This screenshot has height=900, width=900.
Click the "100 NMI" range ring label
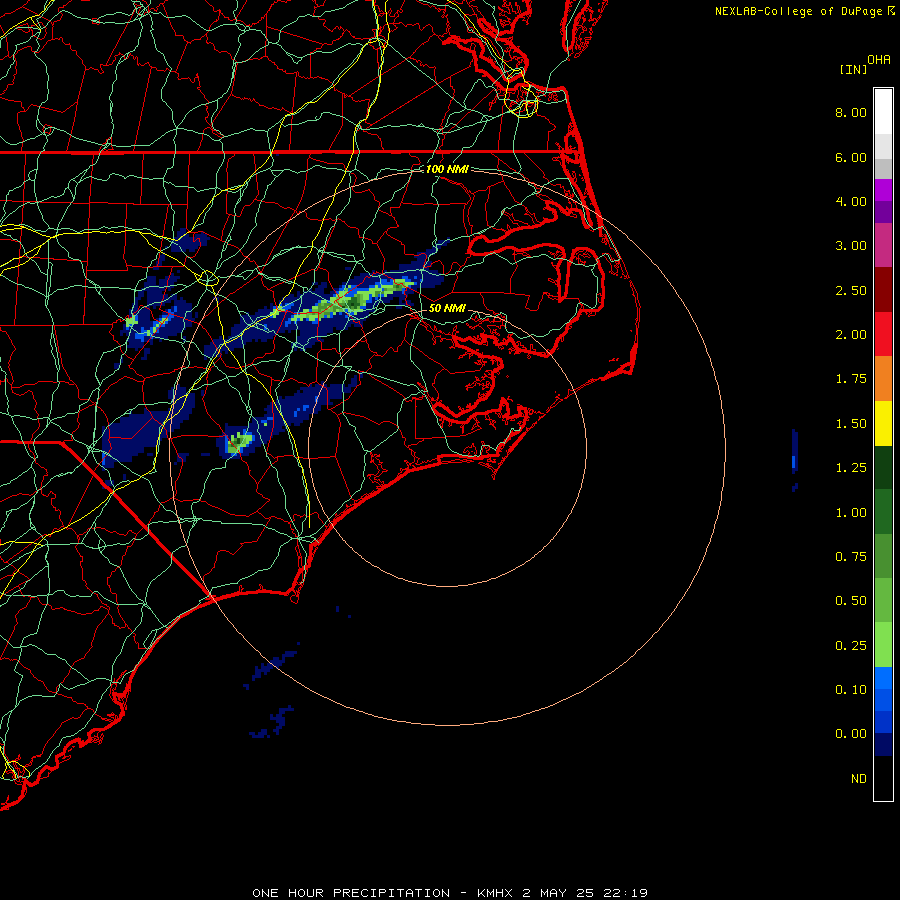[x=447, y=169]
